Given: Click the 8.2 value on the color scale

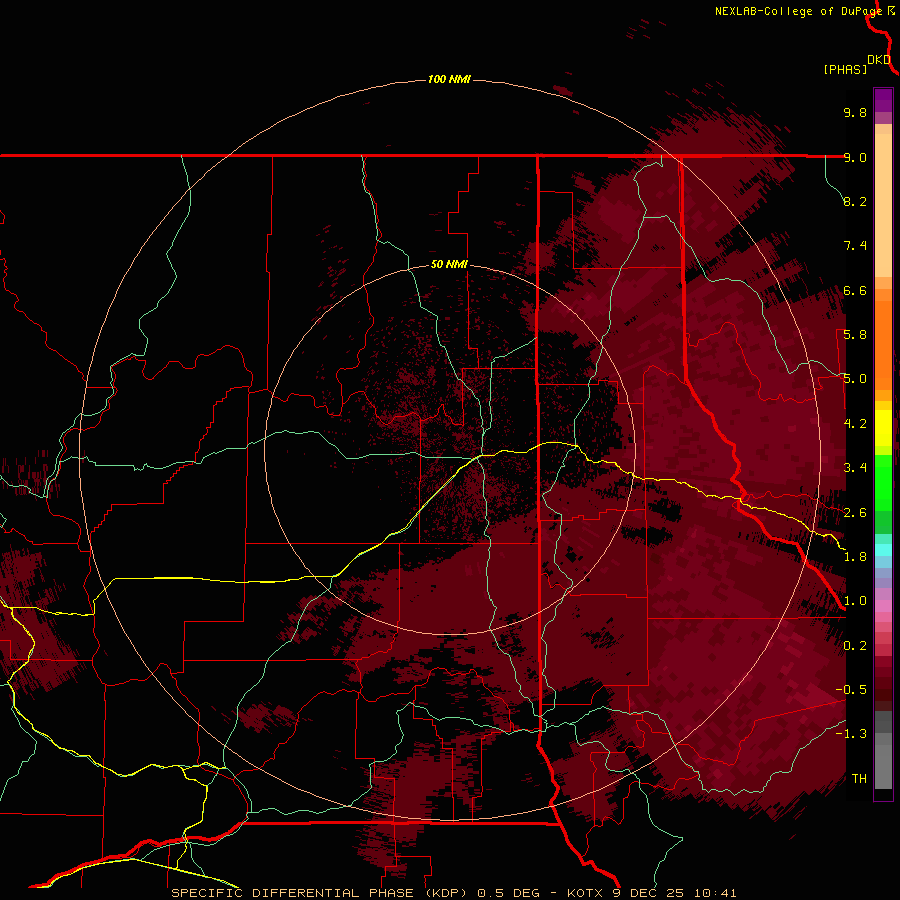Looking at the screenshot, I should coord(855,201).
